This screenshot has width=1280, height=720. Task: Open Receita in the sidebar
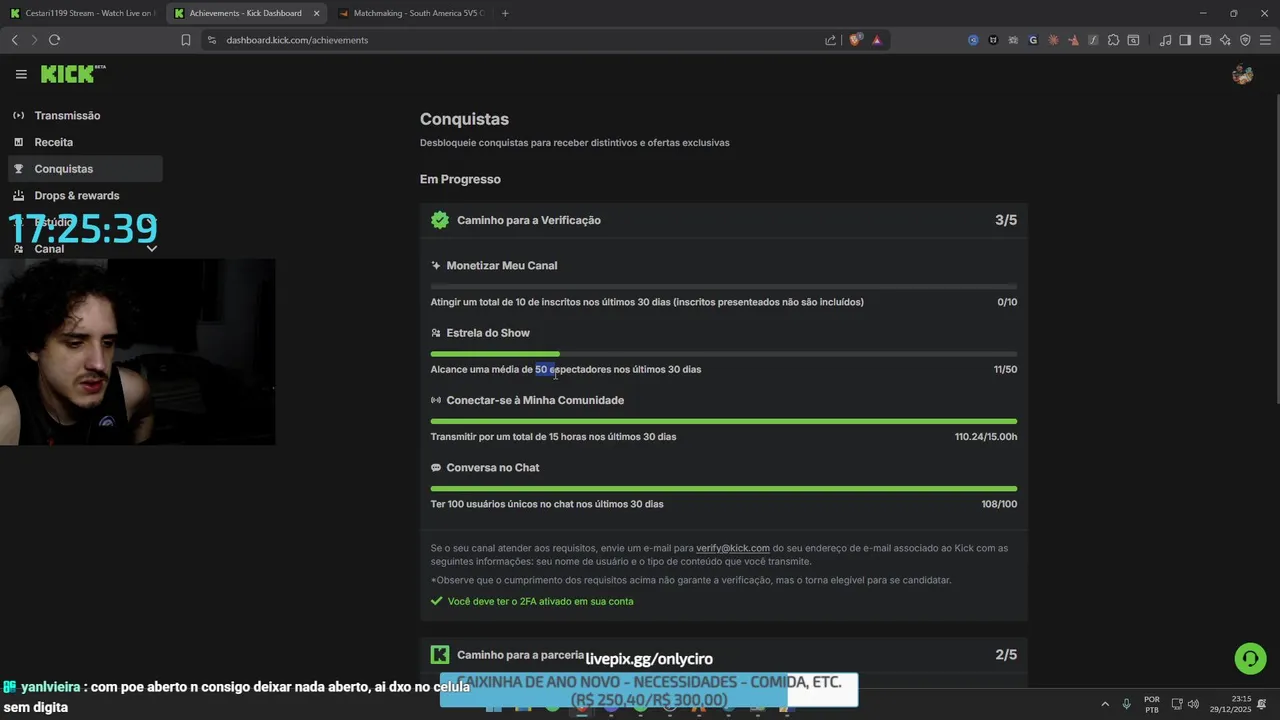[85, 142]
